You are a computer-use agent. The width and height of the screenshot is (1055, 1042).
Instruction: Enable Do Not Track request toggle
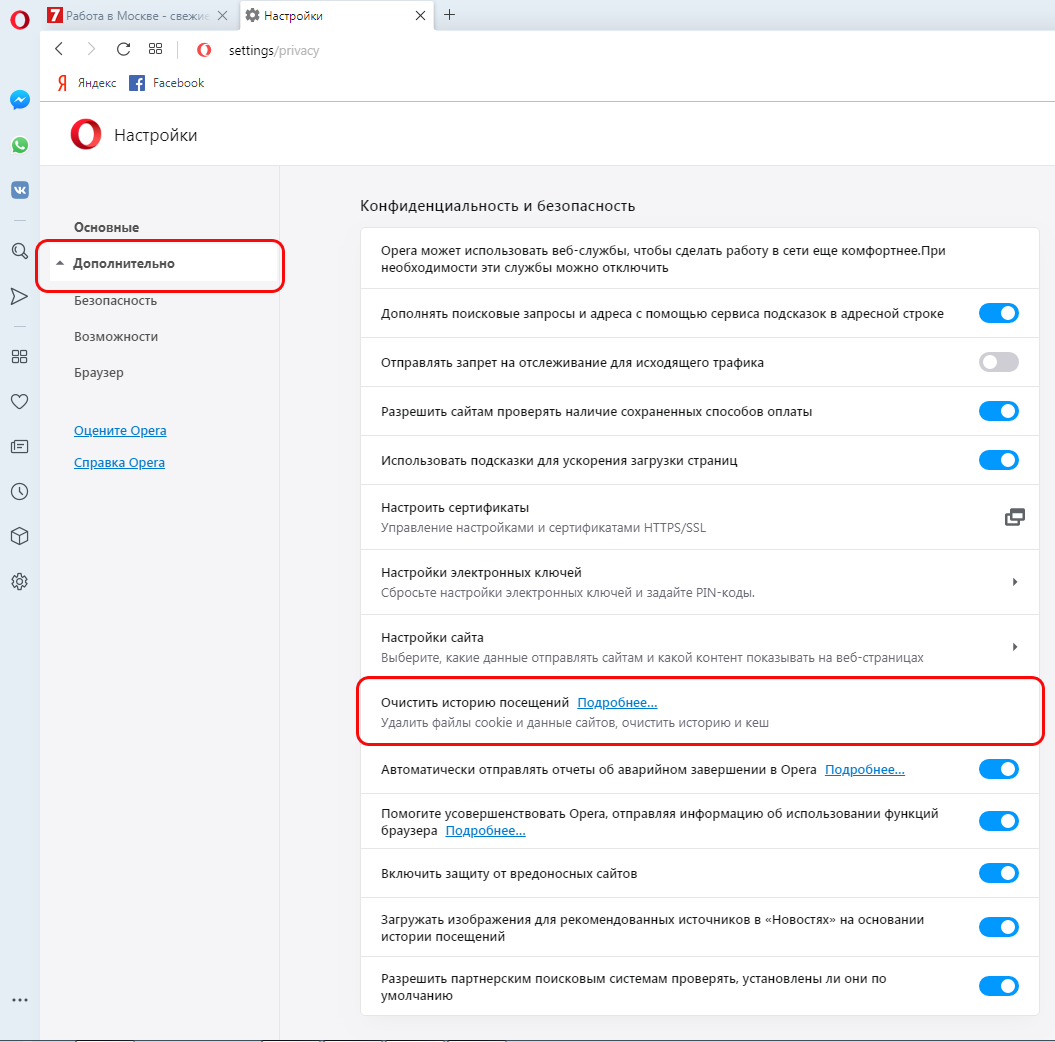point(998,363)
